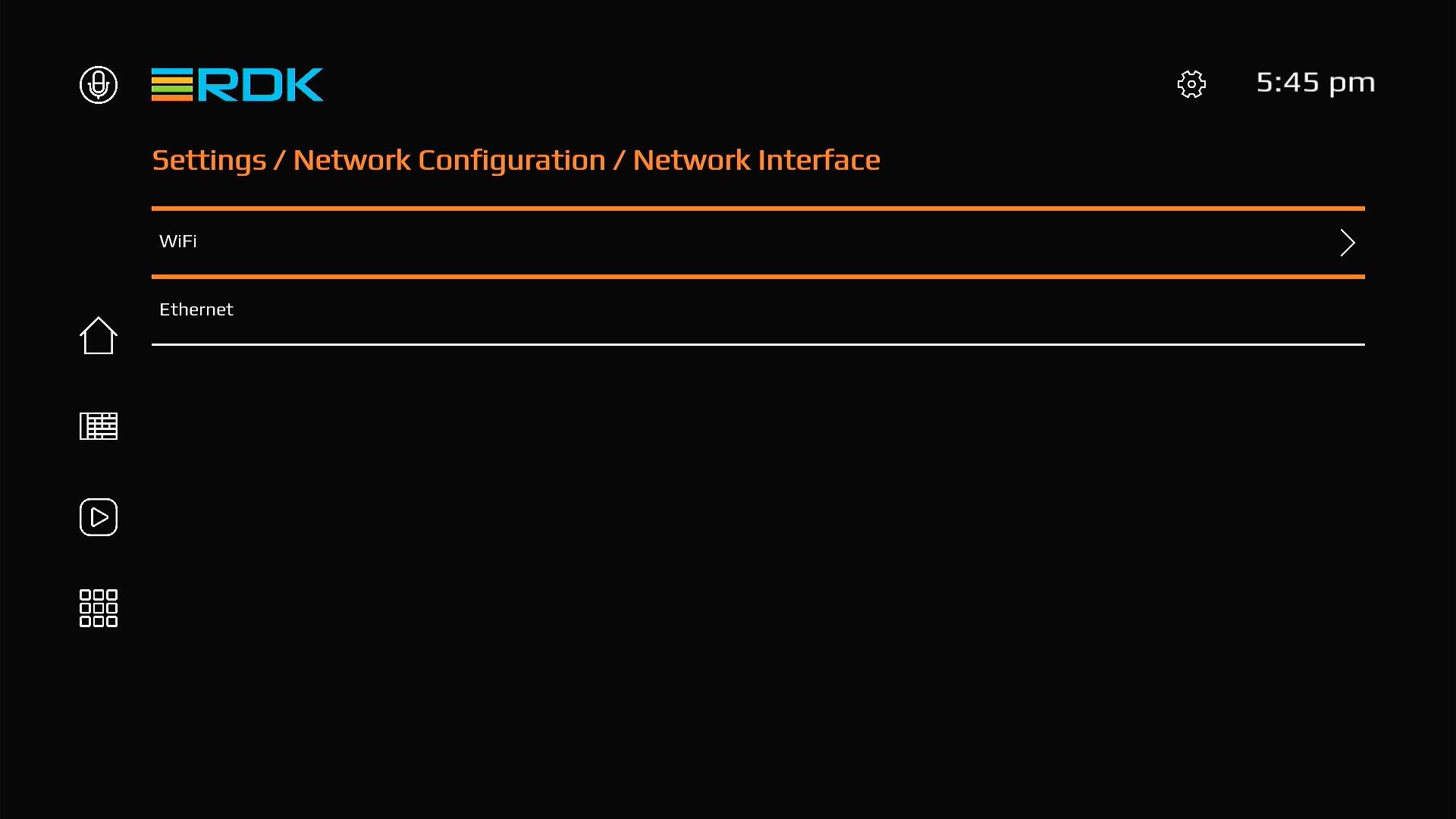
Task: Click the blank area of Ethernet row
Action: click(x=758, y=311)
